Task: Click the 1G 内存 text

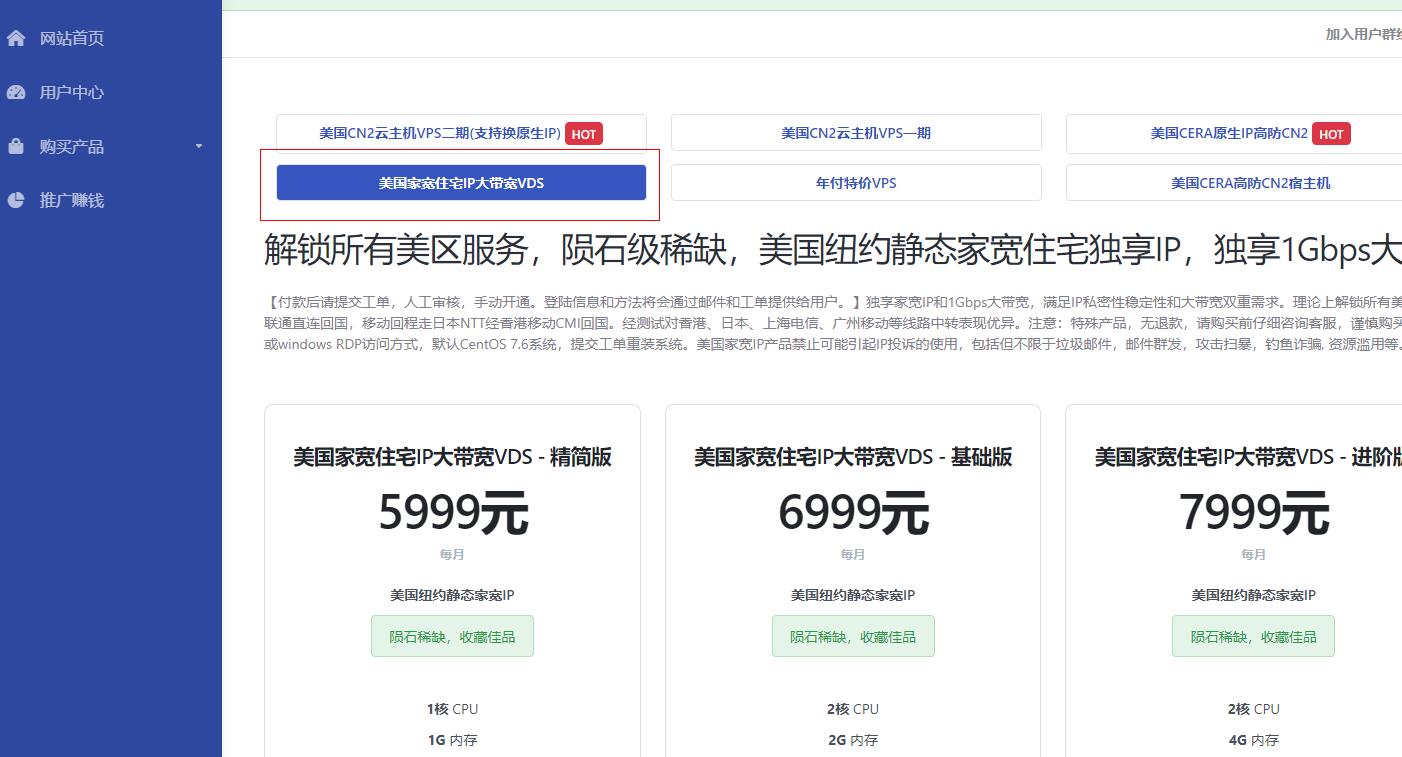Action: [x=452, y=740]
